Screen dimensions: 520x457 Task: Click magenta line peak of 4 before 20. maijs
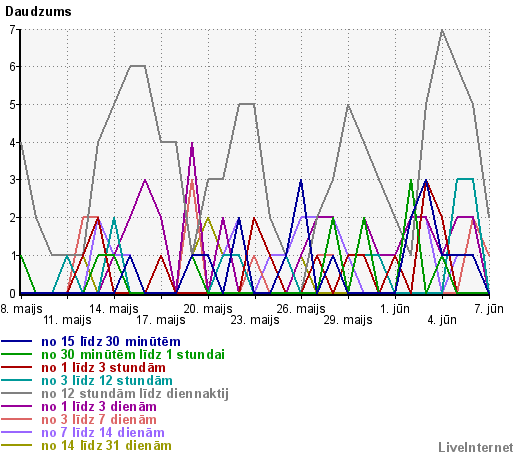192,143
